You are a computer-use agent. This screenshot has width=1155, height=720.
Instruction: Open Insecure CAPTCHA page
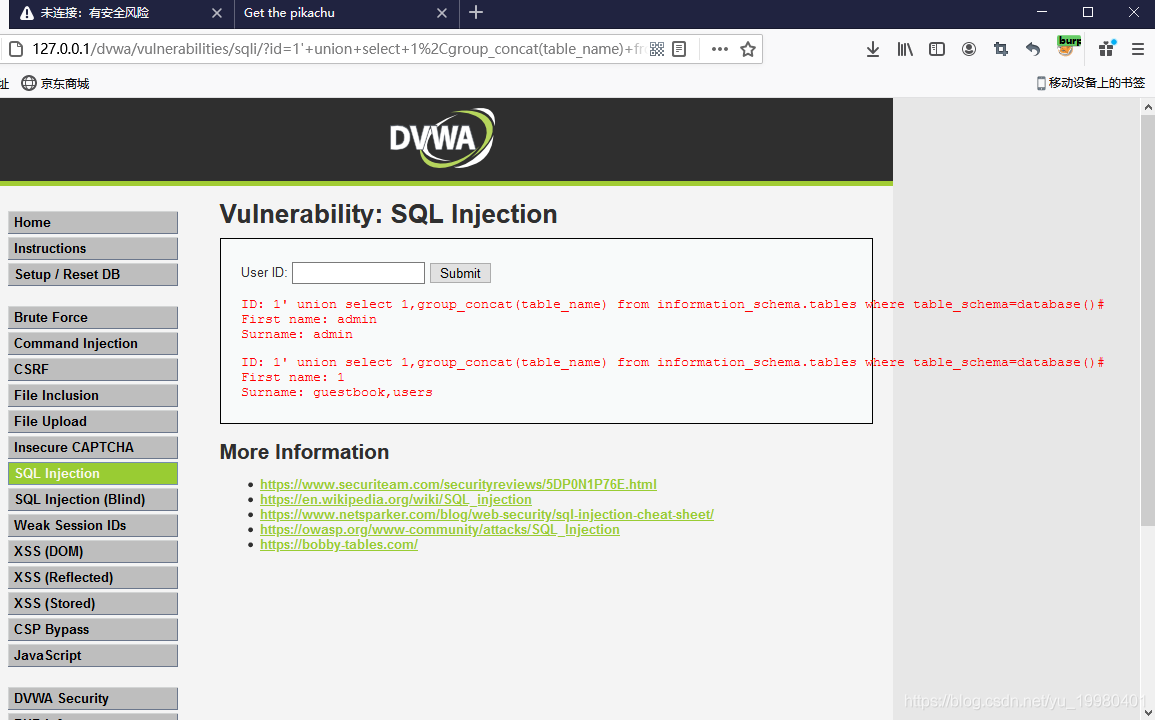coord(93,447)
